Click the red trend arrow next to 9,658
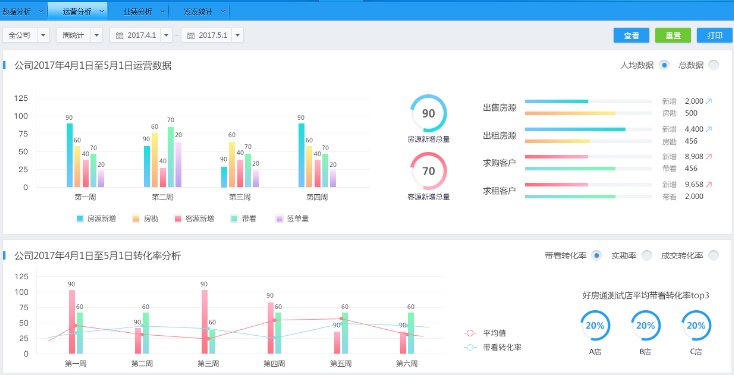 coord(709,184)
